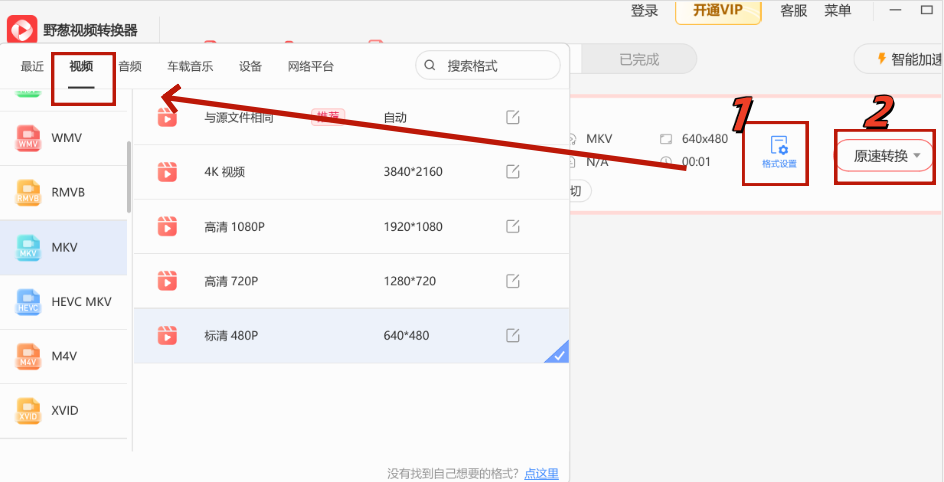Click the 自动 resolution value

point(395,117)
